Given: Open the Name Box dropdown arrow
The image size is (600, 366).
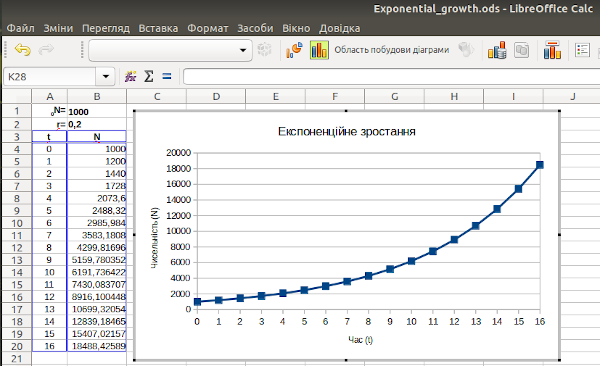Looking at the screenshot, I should tap(106, 77).
